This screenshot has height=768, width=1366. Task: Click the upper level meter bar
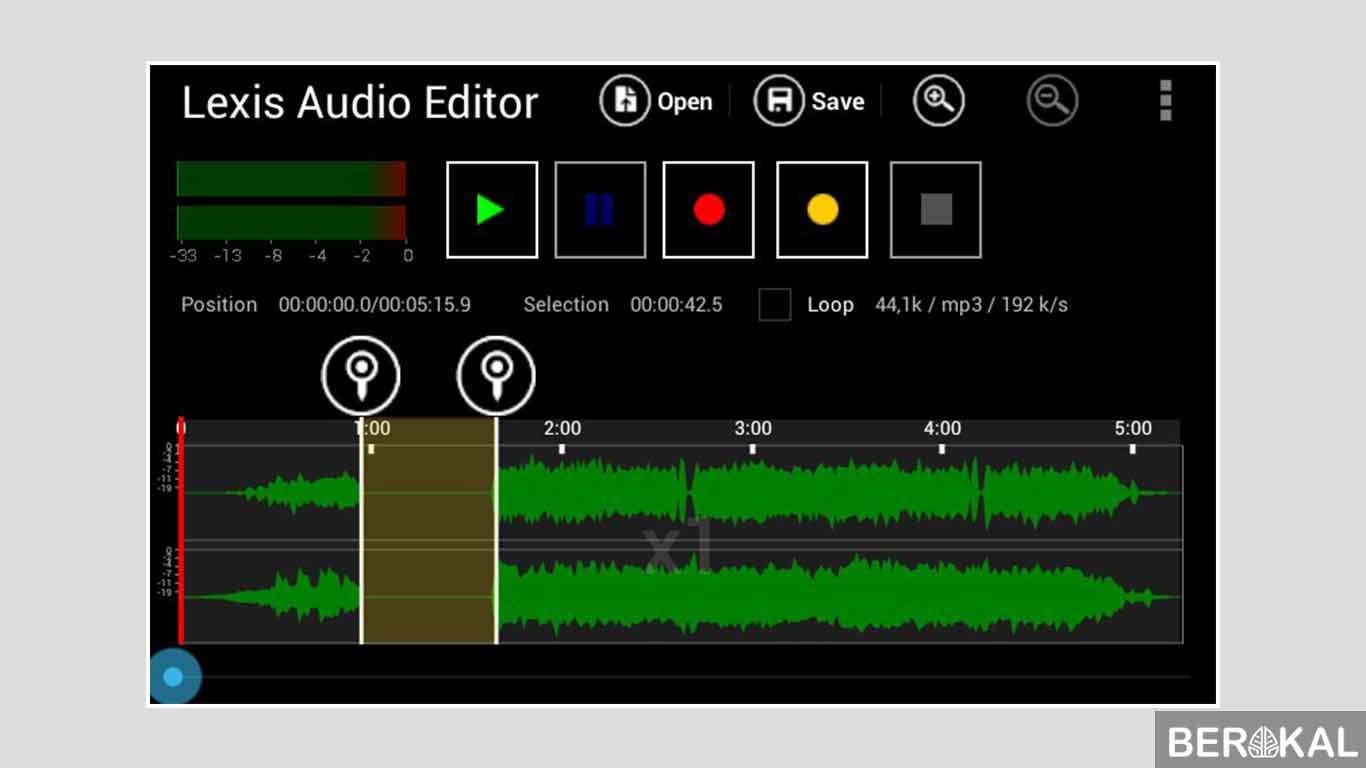point(291,179)
